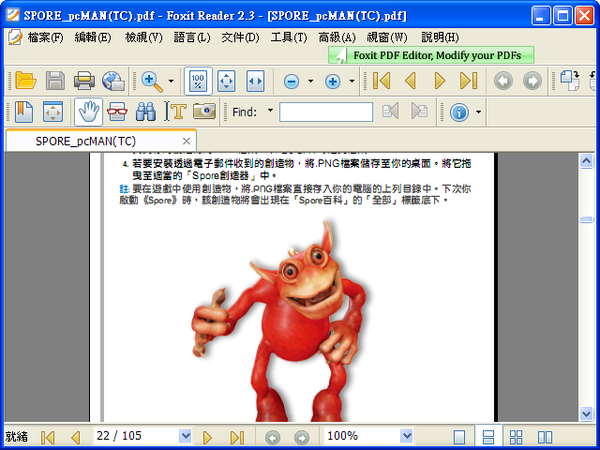Rotate page with the rotate icon
The height and width of the screenshot is (450, 600).
point(570,81)
